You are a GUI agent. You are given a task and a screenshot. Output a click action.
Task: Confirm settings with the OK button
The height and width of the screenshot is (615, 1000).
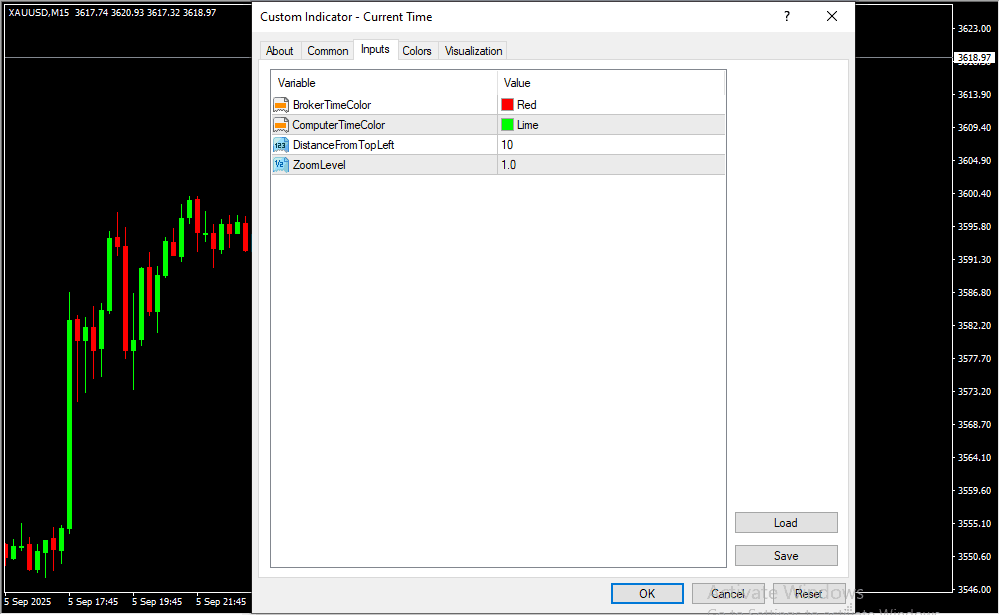647,594
